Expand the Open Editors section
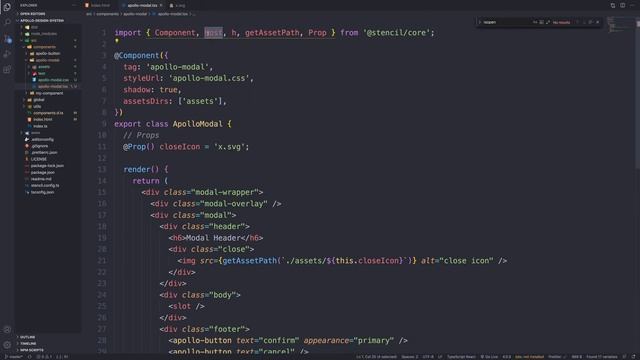640x360 pixels. point(33,14)
